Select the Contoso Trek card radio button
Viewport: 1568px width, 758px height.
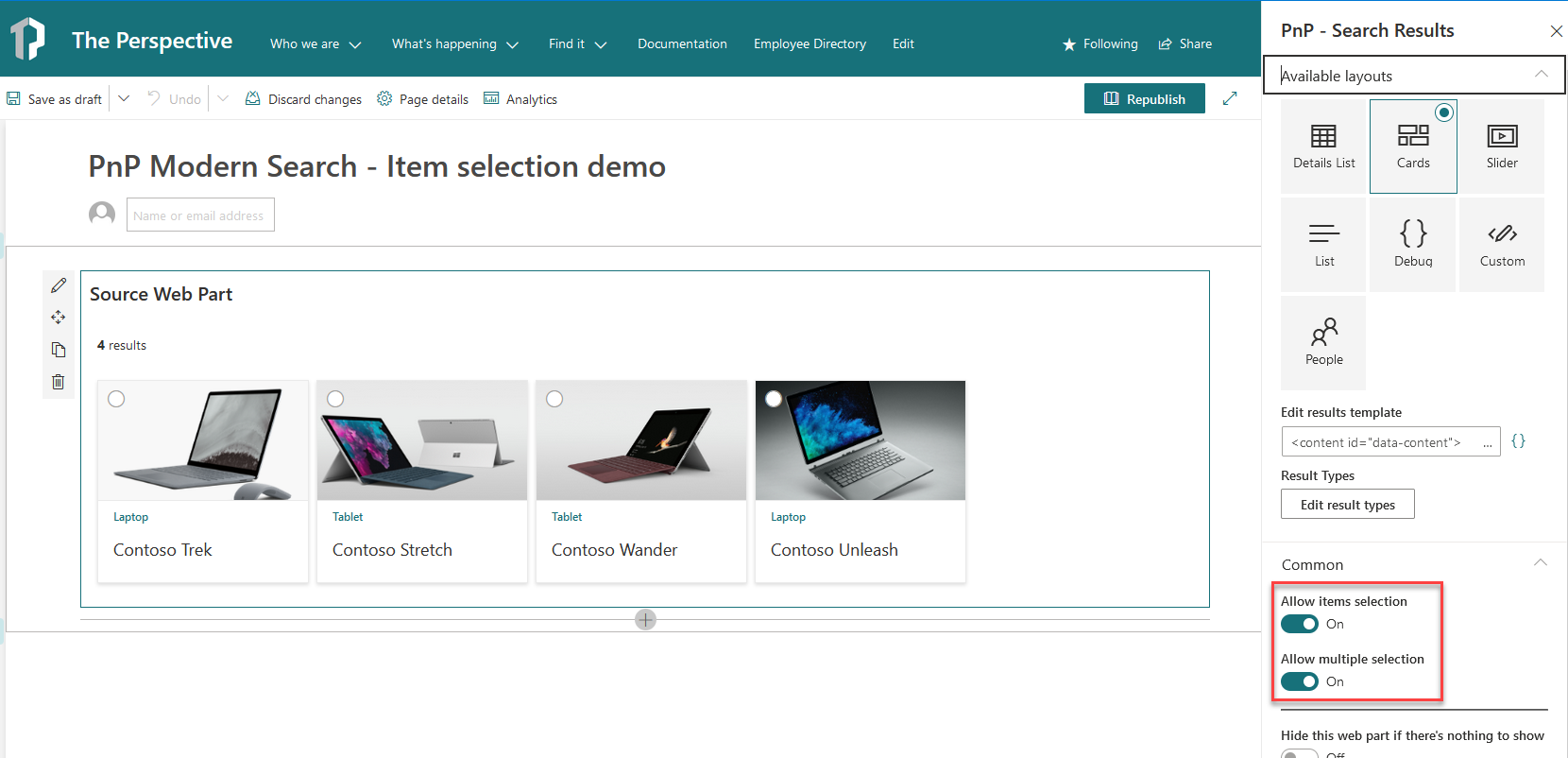pyautogui.click(x=116, y=399)
